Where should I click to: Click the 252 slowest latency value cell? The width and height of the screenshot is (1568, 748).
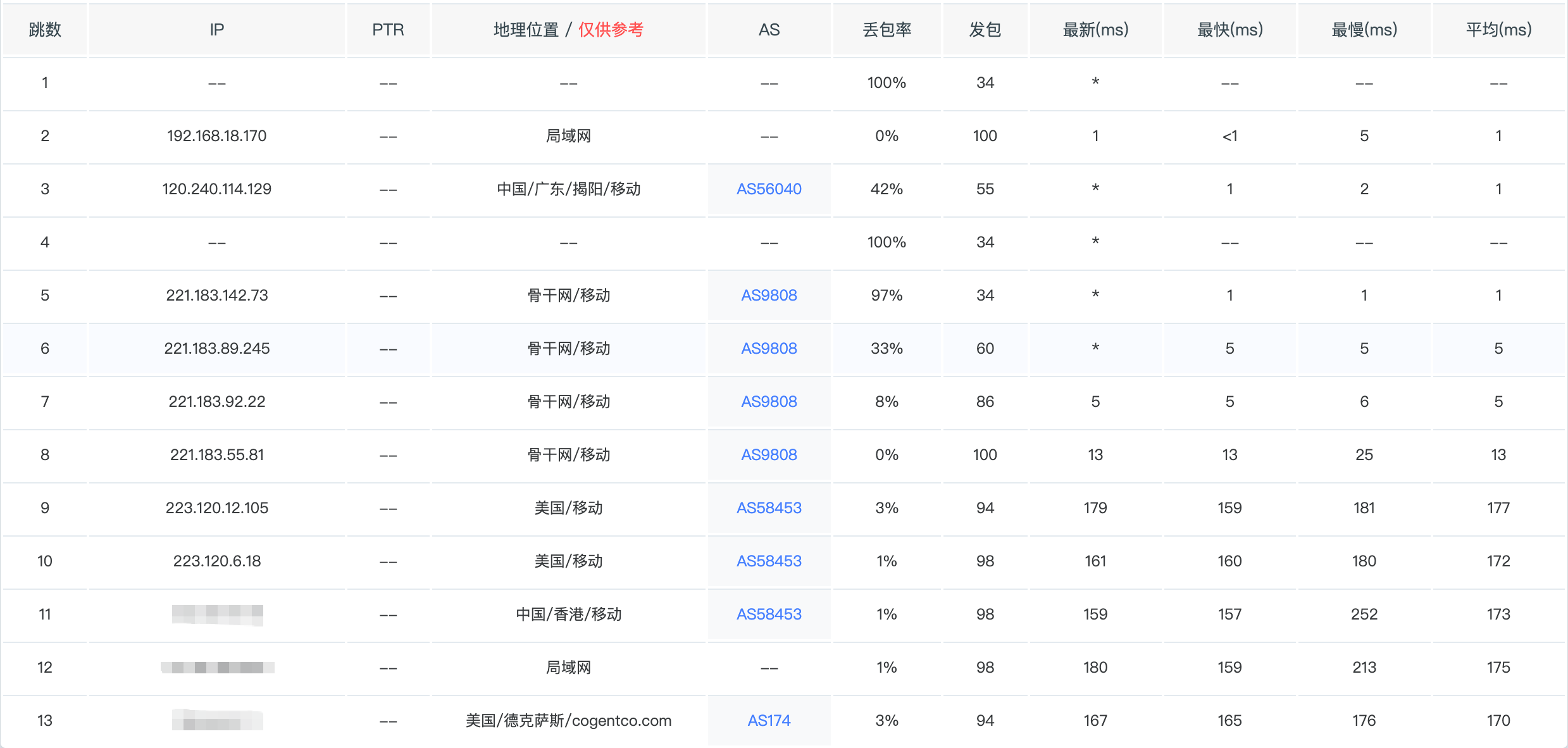(x=1364, y=614)
